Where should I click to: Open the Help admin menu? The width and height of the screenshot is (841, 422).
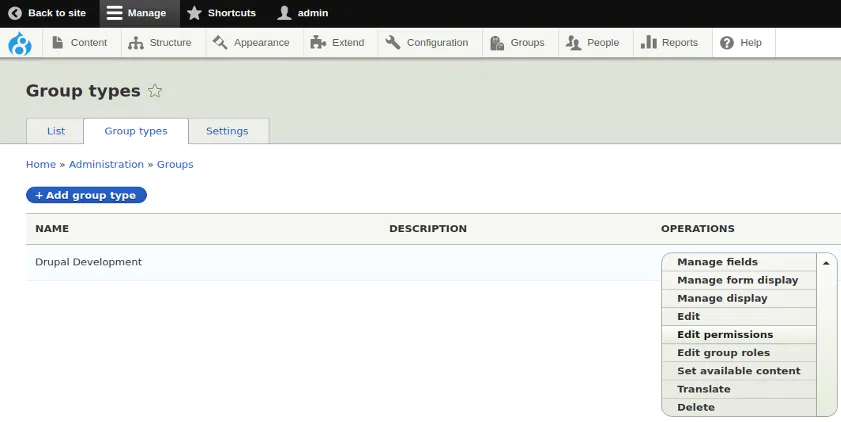[743, 43]
